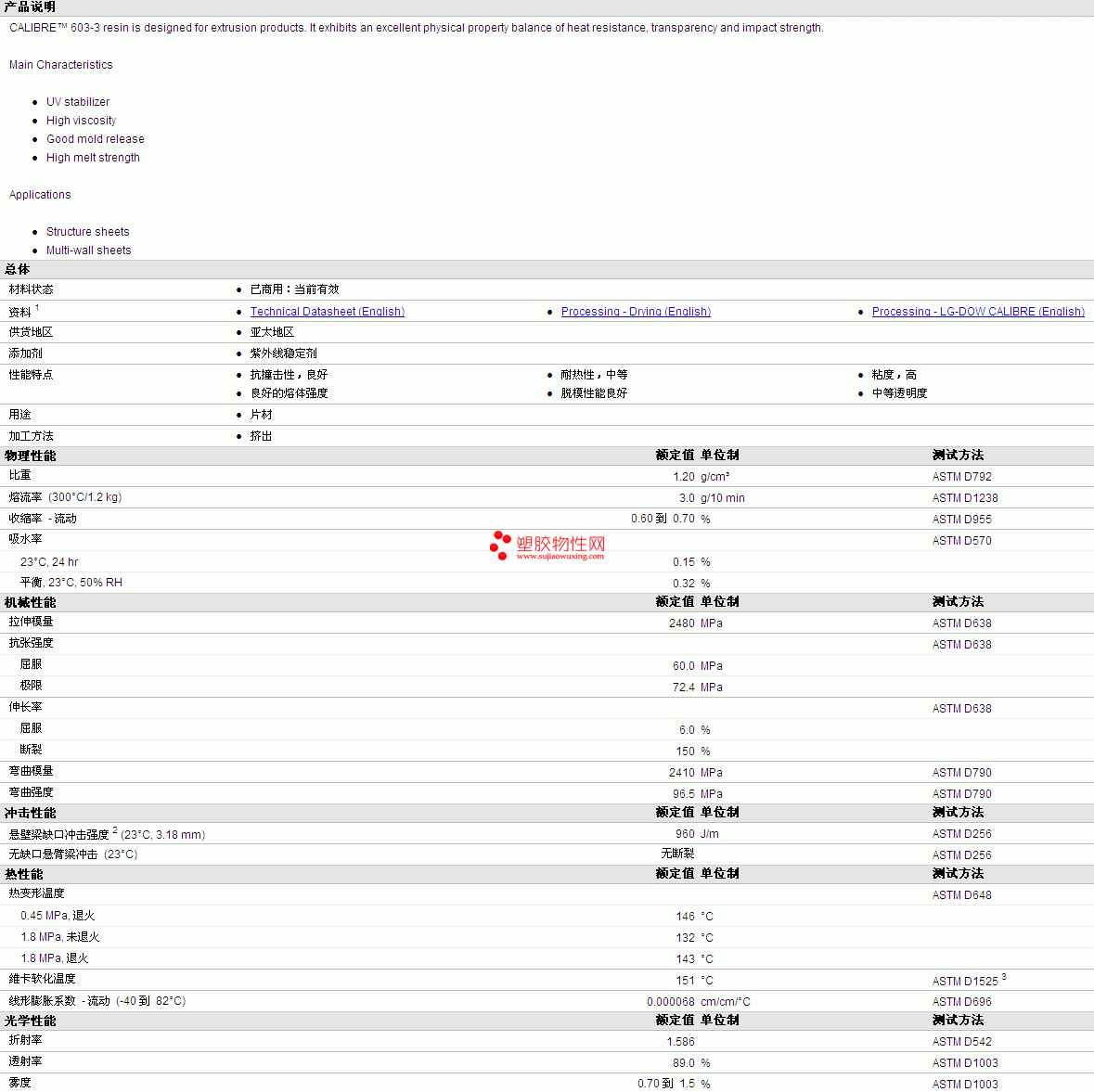This screenshot has height=1092, width=1094.
Task: Click 'ASTM D696' test method
Action: 962,1002
